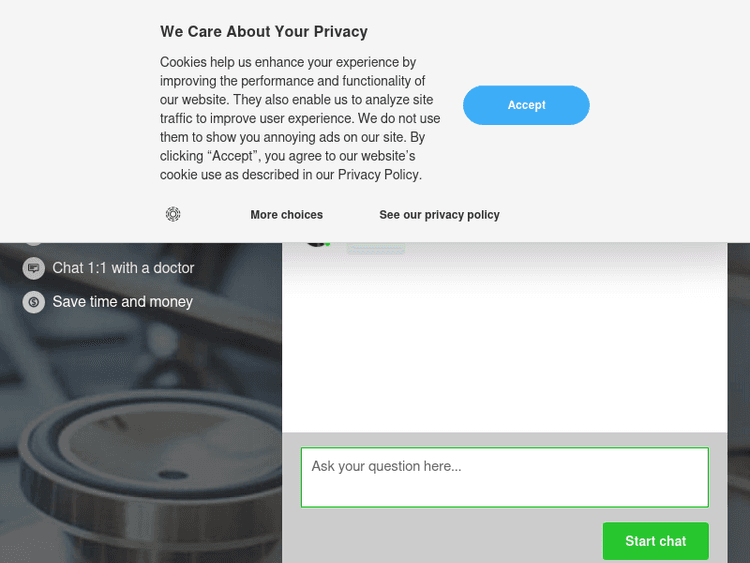Open the More choices cookie options
Screen dimensions: 750x563
(286, 215)
